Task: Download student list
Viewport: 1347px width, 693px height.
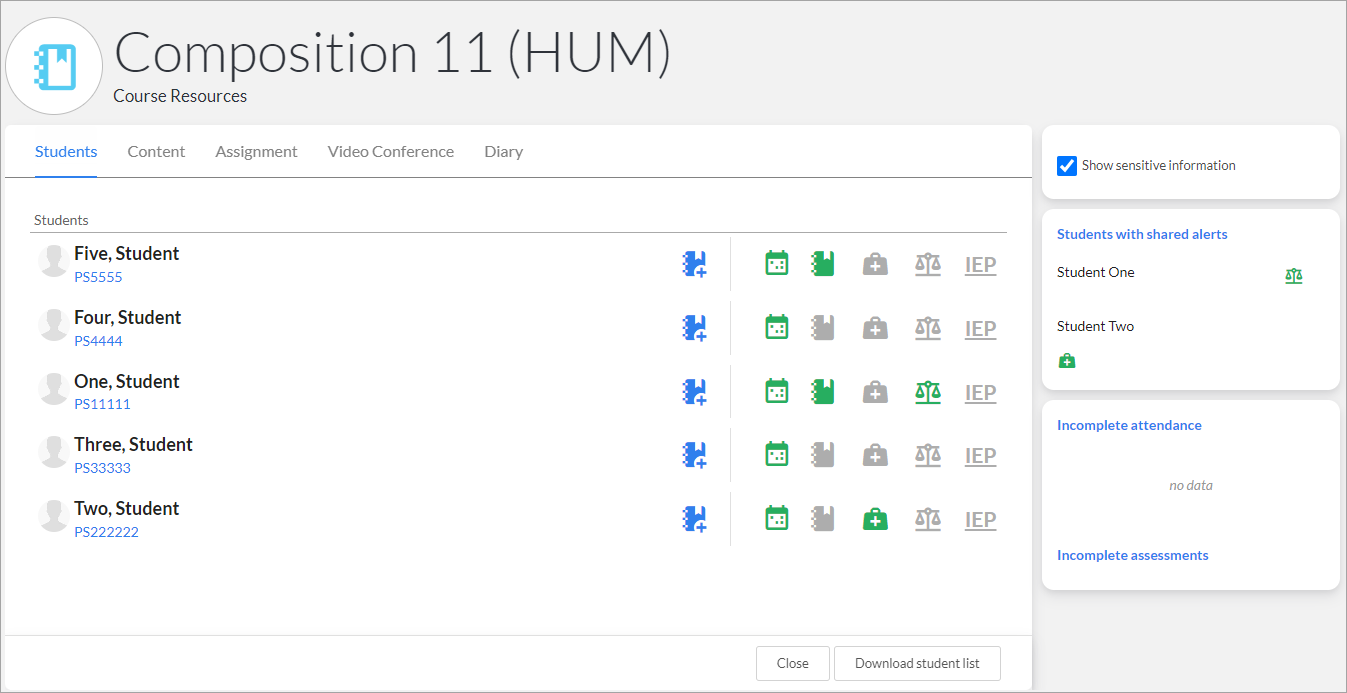Action: (x=917, y=663)
